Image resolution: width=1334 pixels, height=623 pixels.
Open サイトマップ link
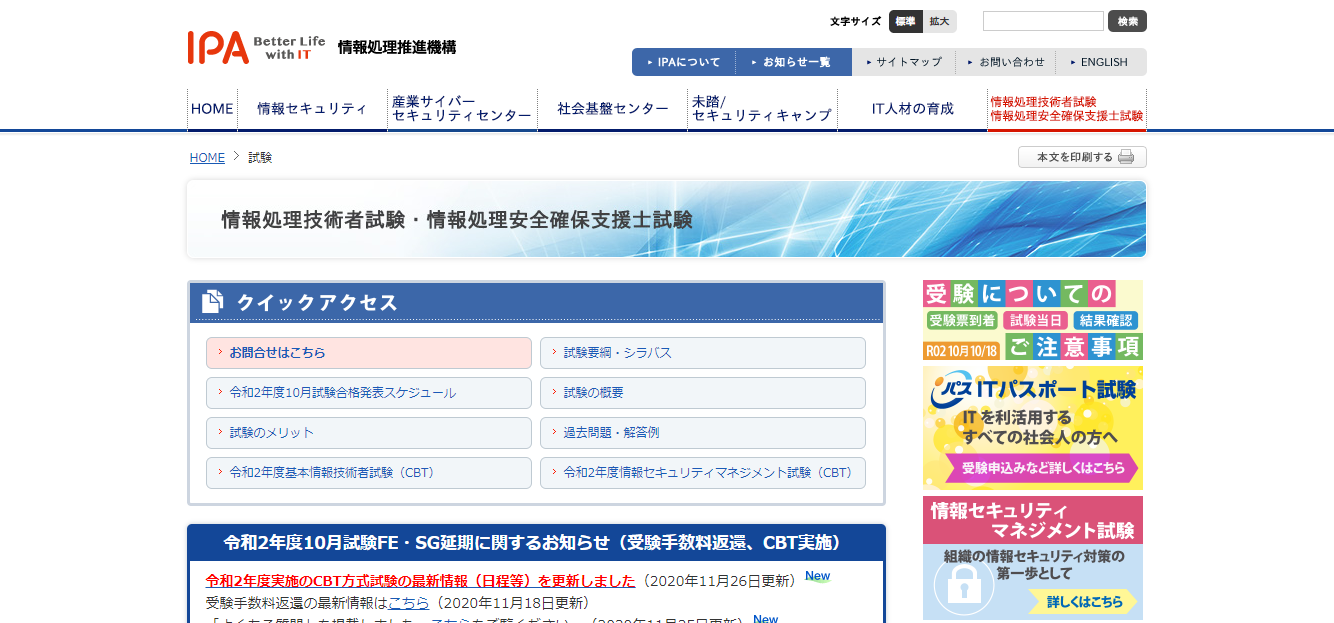point(904,62)
